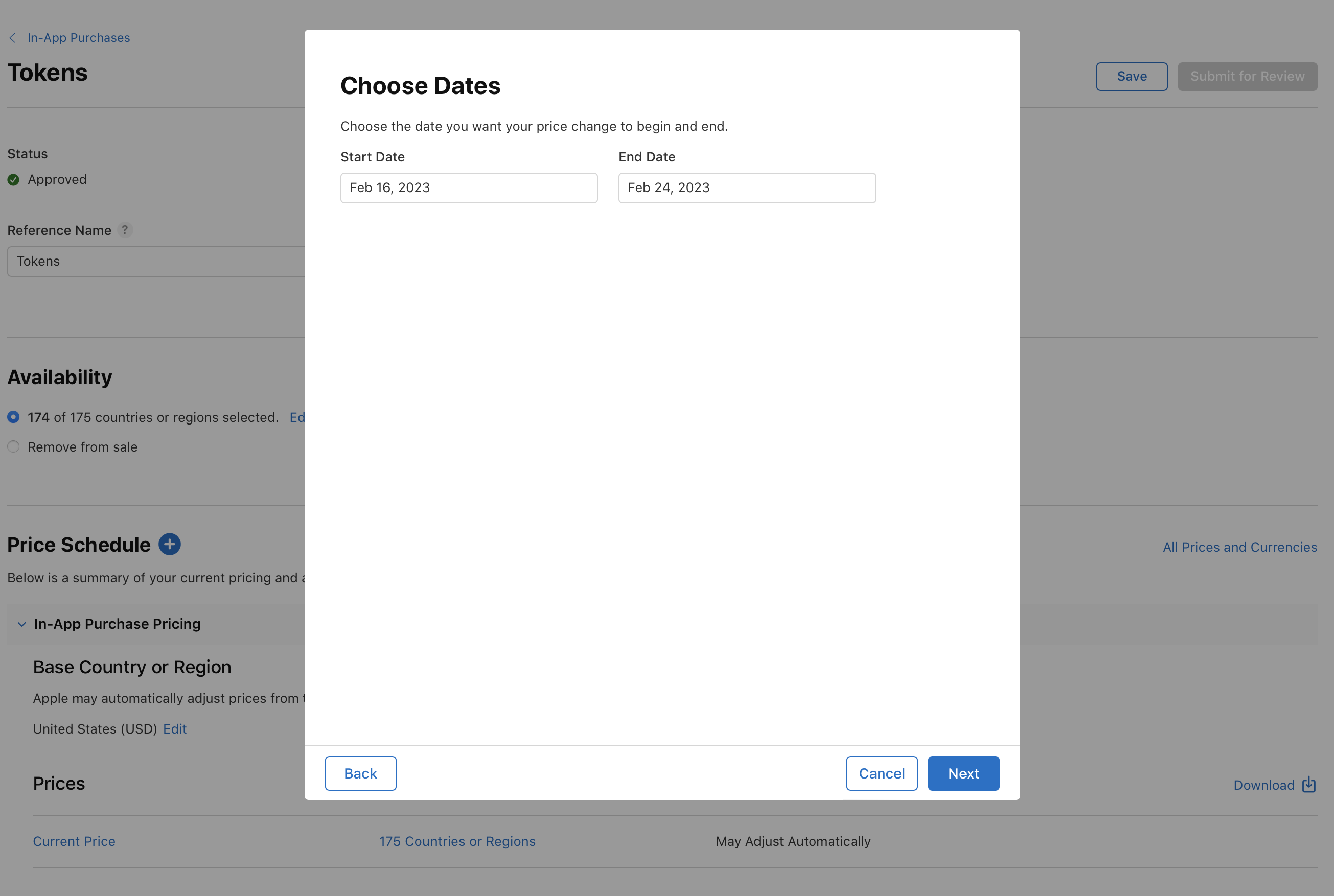Click the Approved status checkmark icon
Image resolution: width=1334 pixels, height=896 pixels.
pyautogui.click(x=13, y=179)
